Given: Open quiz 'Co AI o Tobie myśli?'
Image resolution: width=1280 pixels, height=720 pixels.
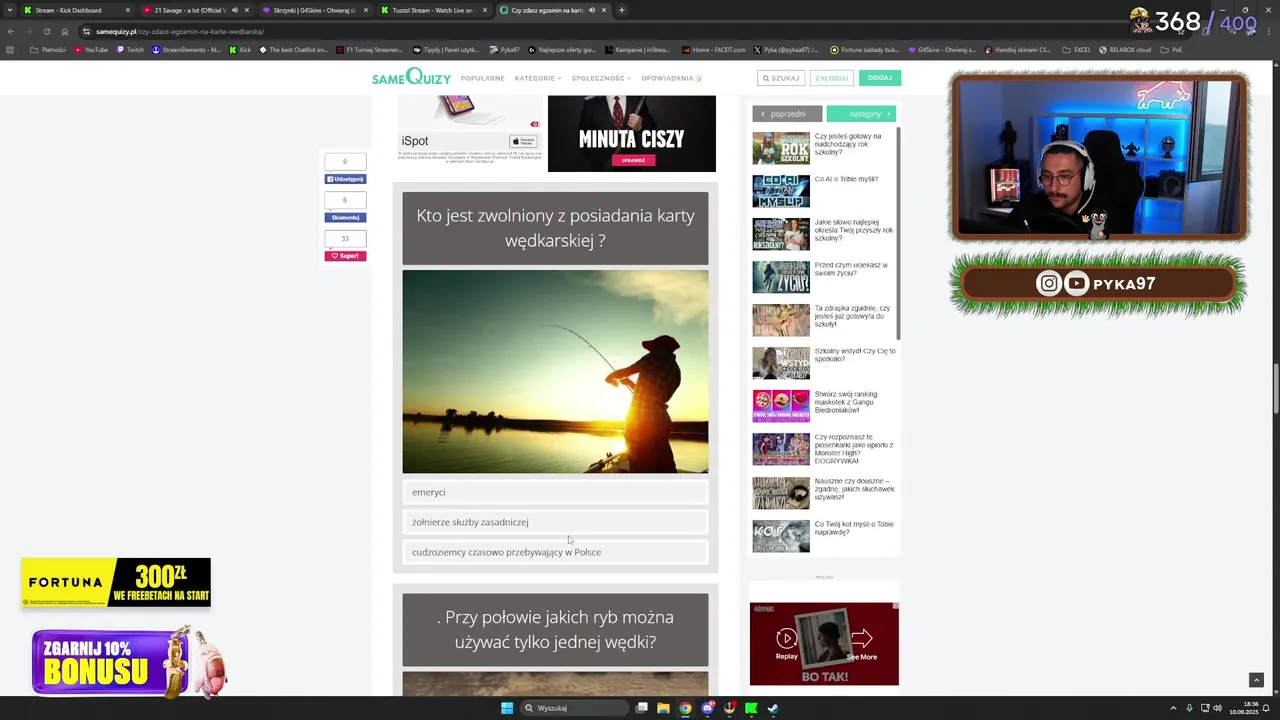Looking at the screenshot, I should click(x=846, y=179).
